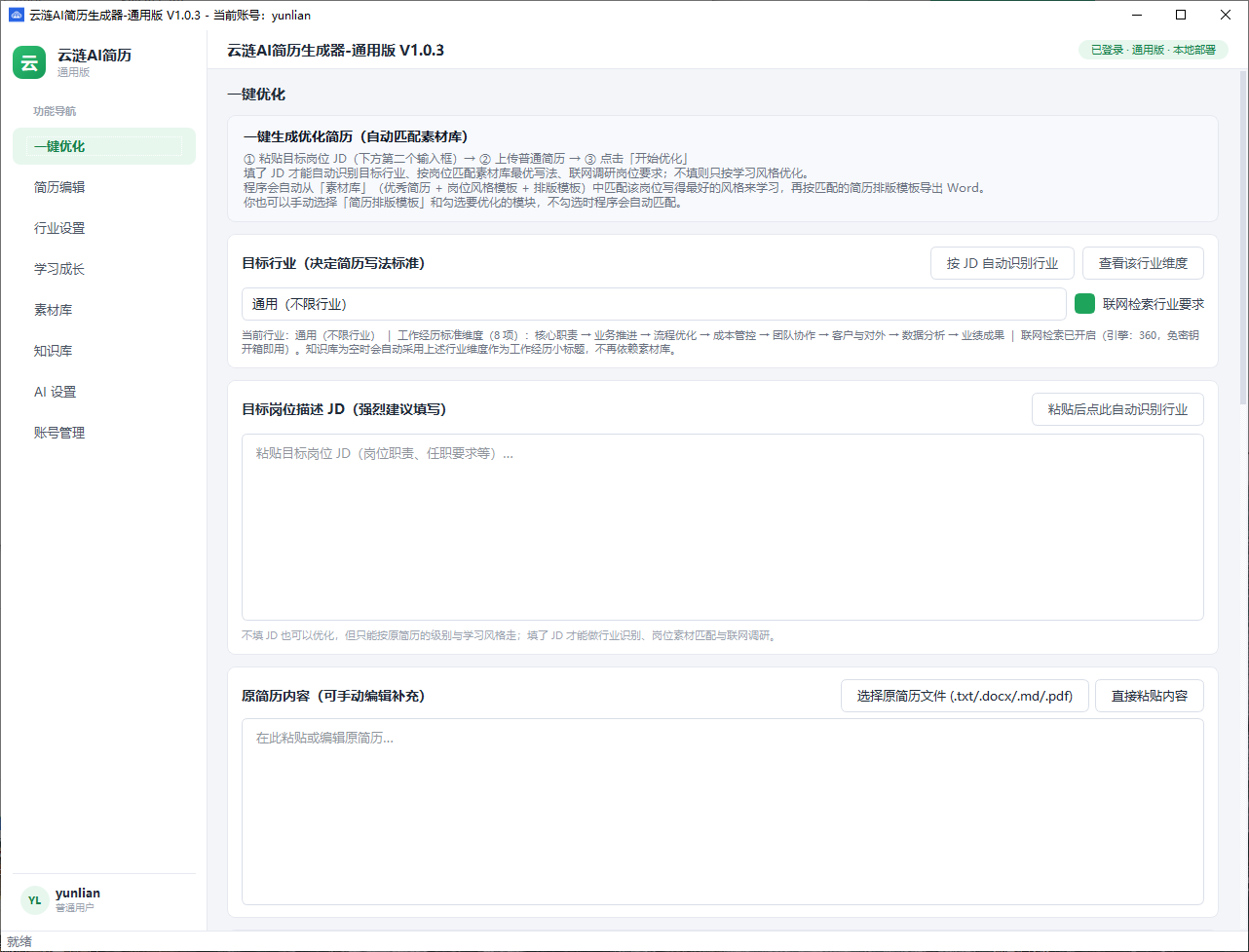
Task: Click the YL user avatar icon
Action: pos(34,900)
